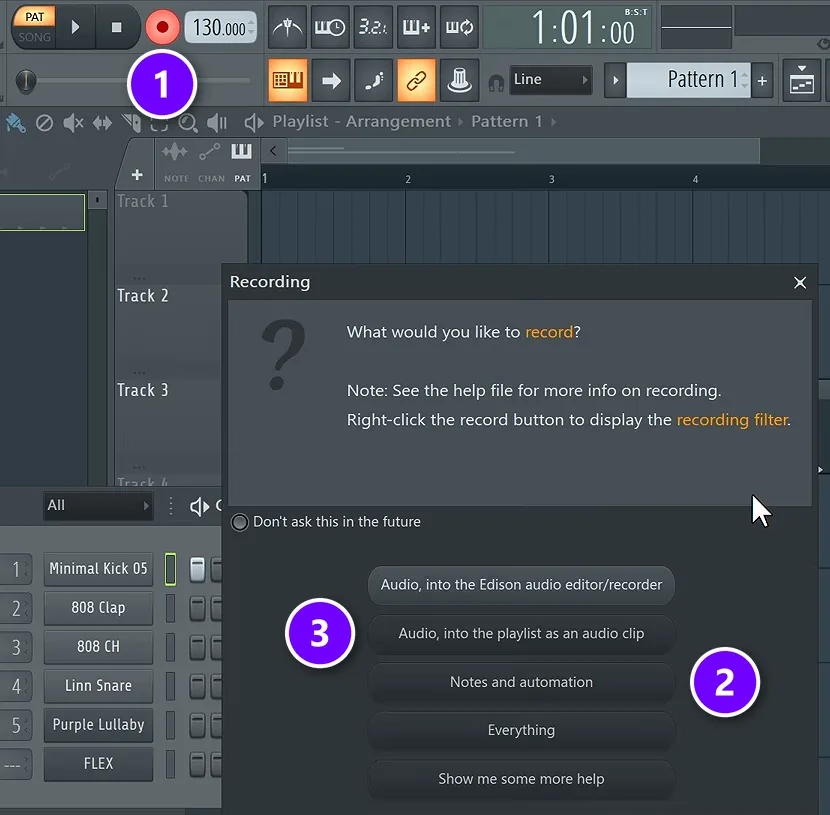
Task: Toggle link icon for note grouping
Action: 417,80
